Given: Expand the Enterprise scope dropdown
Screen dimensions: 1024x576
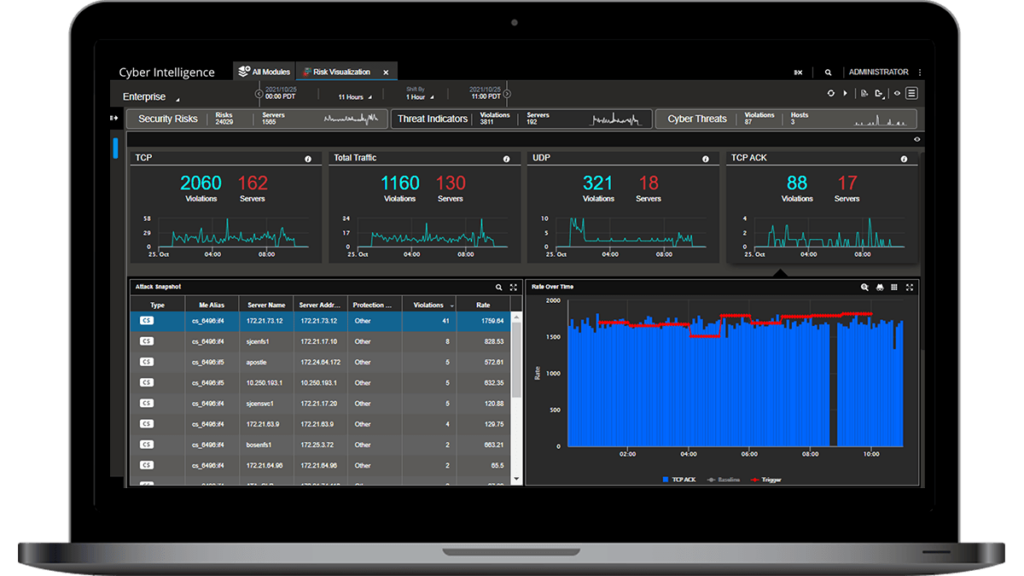Looking at the screenshot, I should coord(150,97).
